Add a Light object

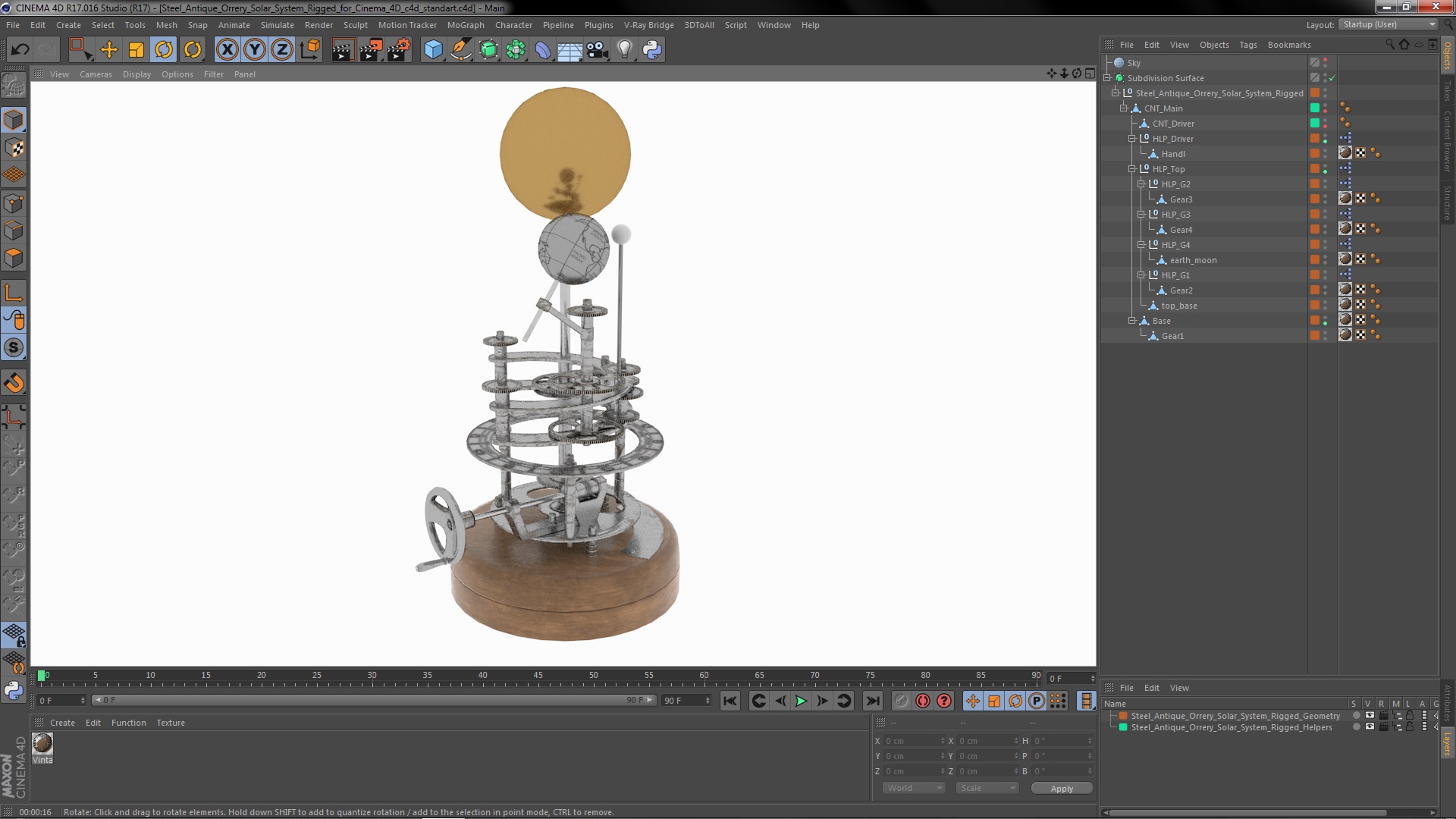click(625, 50)
